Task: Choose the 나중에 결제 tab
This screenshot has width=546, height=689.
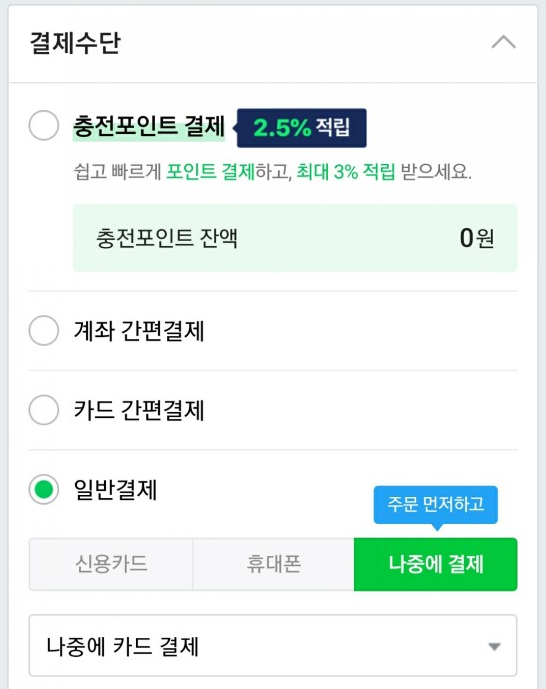Action: [x=436, y=564]
